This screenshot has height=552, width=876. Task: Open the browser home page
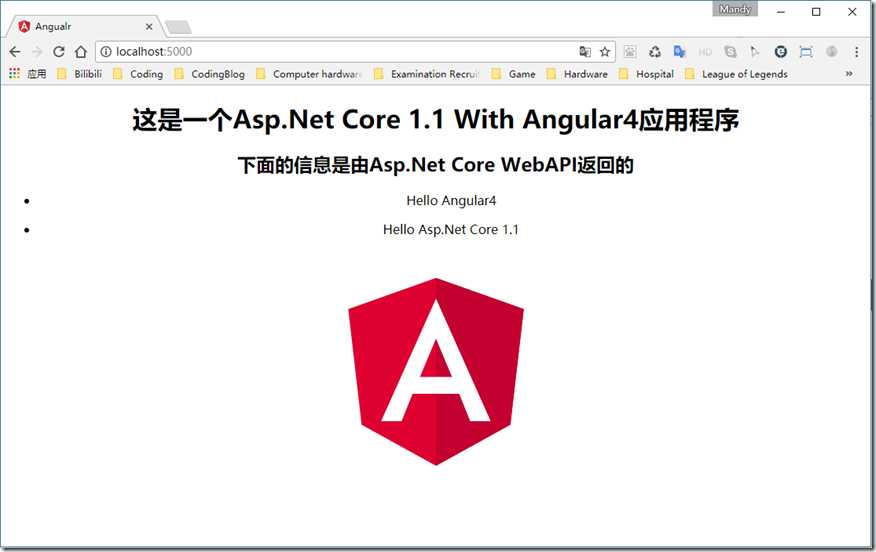pyautogui.click(x=81, y=52)
